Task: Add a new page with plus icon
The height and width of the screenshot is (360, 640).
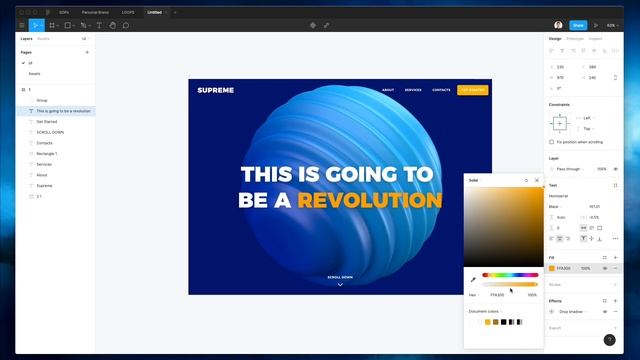Action: click(x=87, y=52)
